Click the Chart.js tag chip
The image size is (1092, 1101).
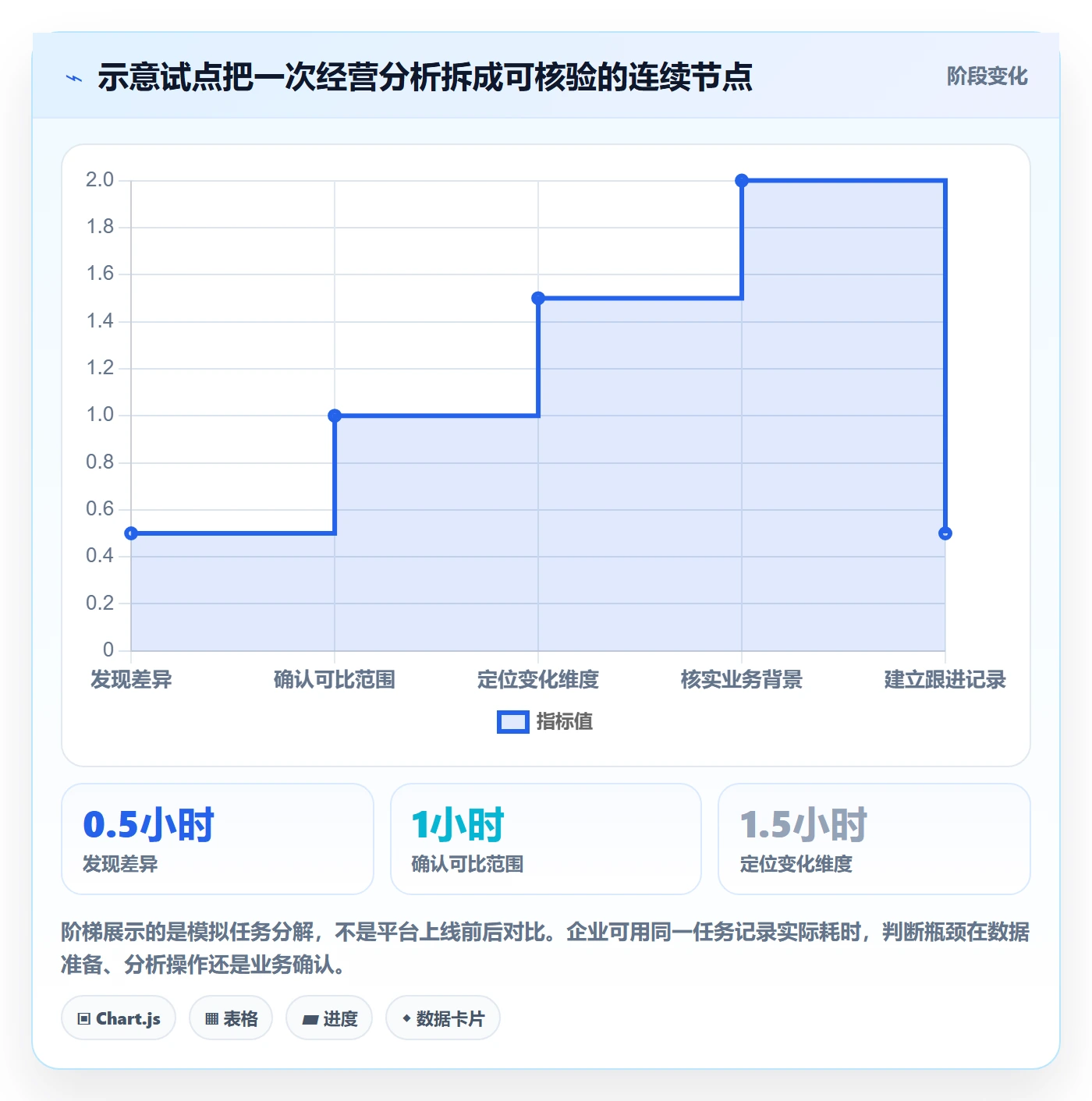click(x=119, y=1018)
